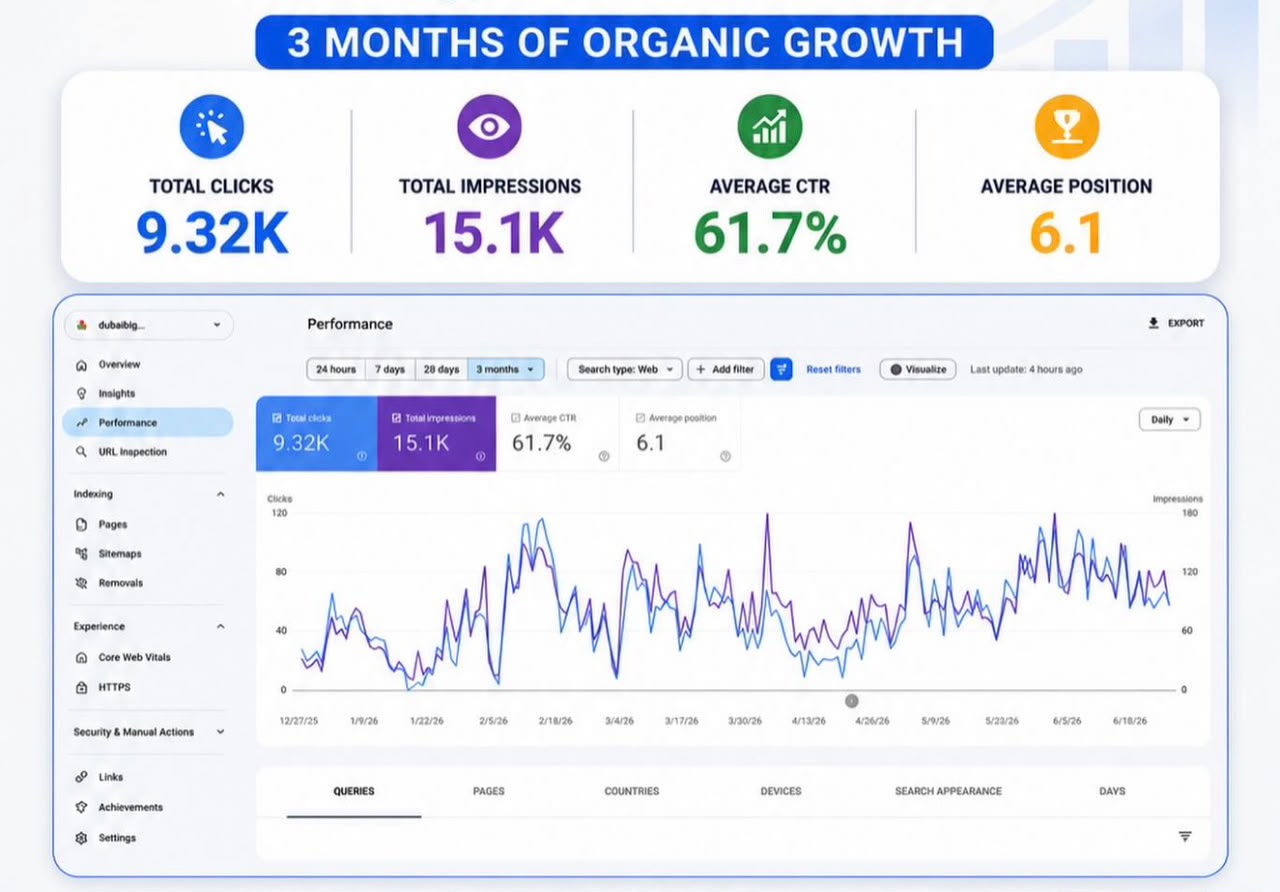Click the Sitemaps icon in sidebar
Image resolution: width=1280 pixels, height=892 pixels.
pos(81,553)
